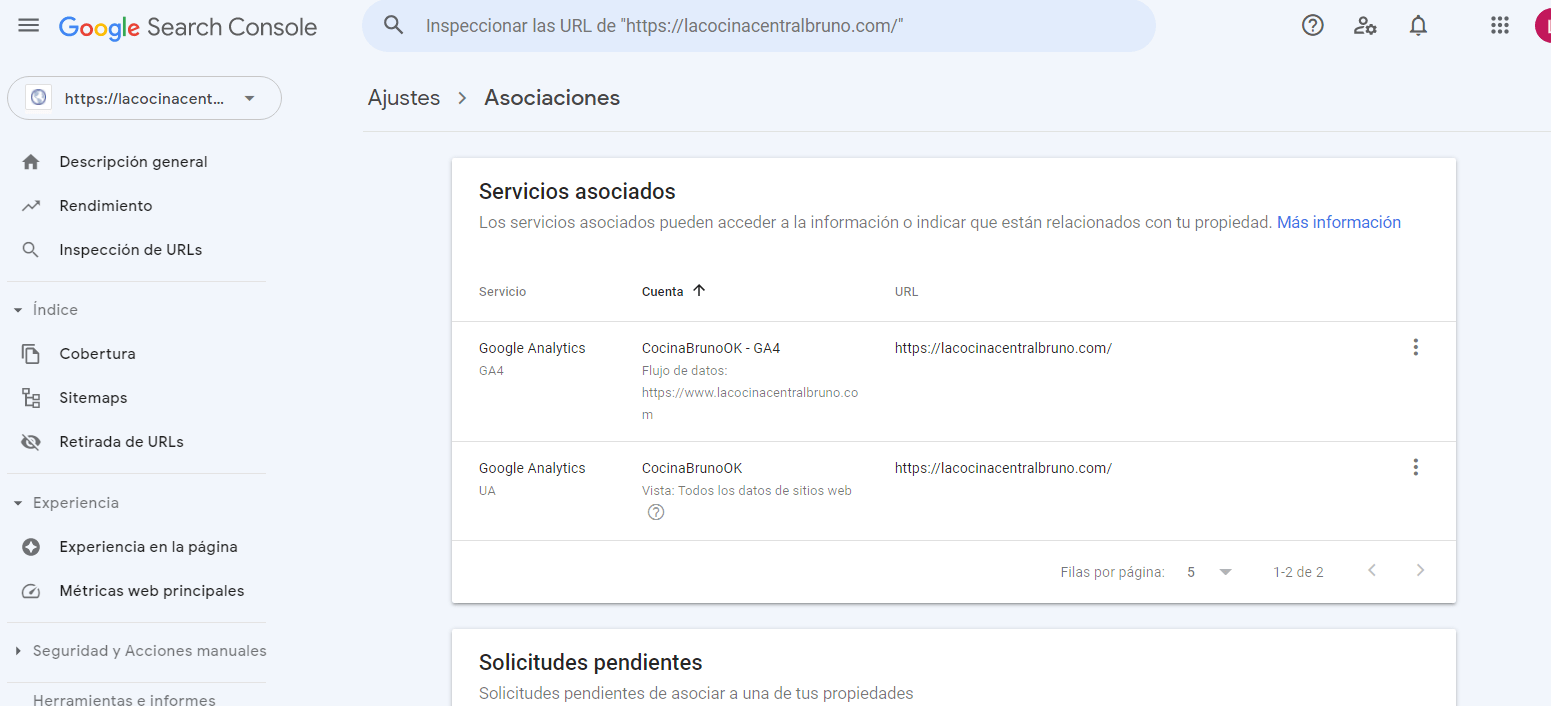Collapse the Índice section
Viewport: 1551px width, 706px height.
point(18,310)
